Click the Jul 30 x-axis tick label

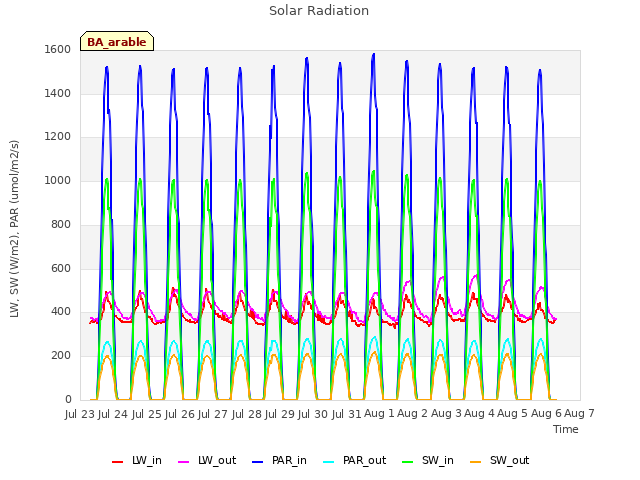pos(313,414)
